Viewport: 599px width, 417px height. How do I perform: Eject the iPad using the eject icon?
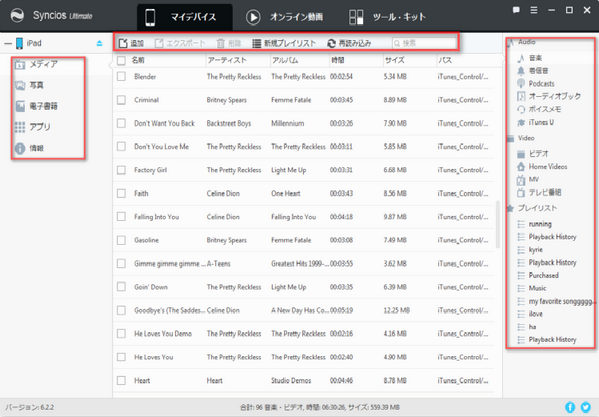coord(99,43)
